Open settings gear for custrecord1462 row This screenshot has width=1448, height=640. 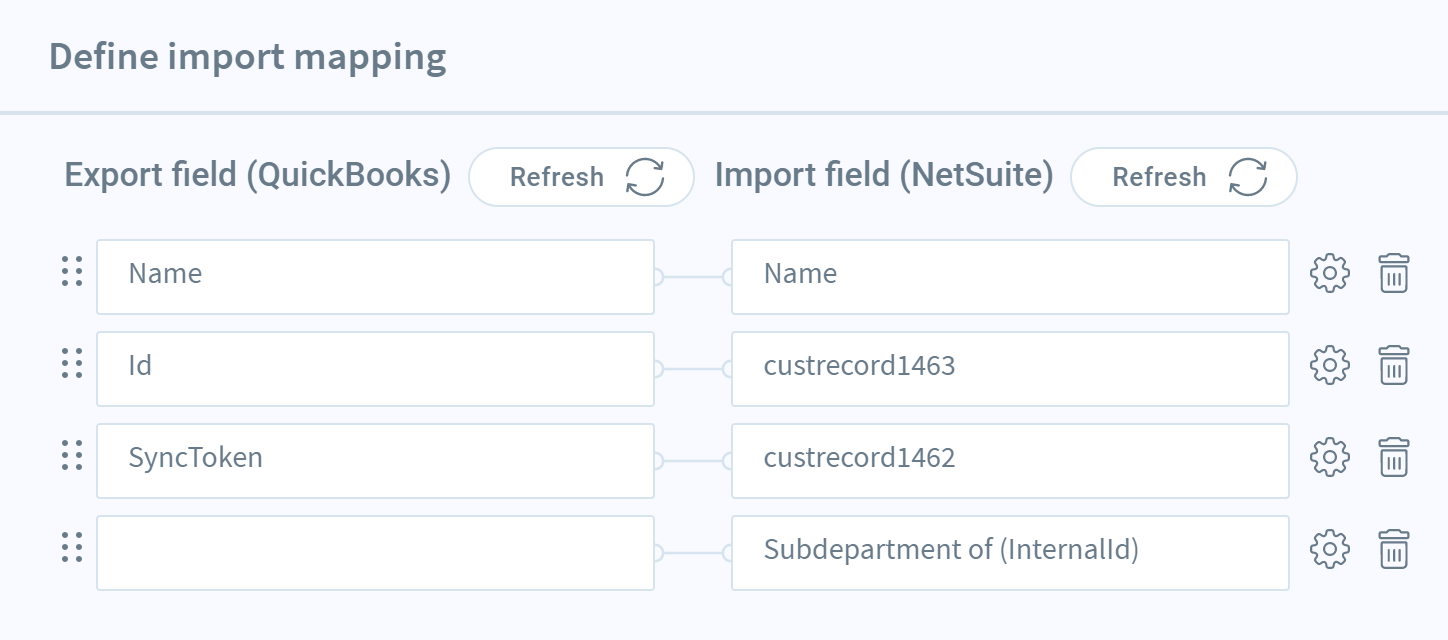click(1330, 457)
